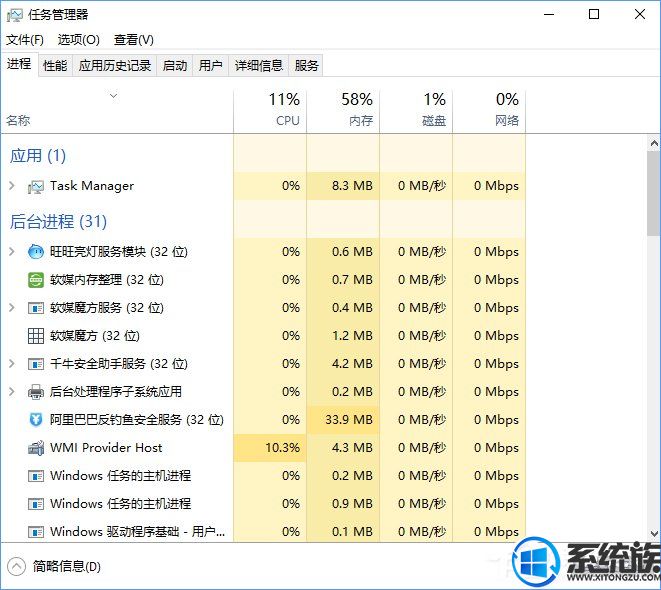661x590 pixels.
Task: Click the vertical scrollbar thumb
Action: point(654,193)
